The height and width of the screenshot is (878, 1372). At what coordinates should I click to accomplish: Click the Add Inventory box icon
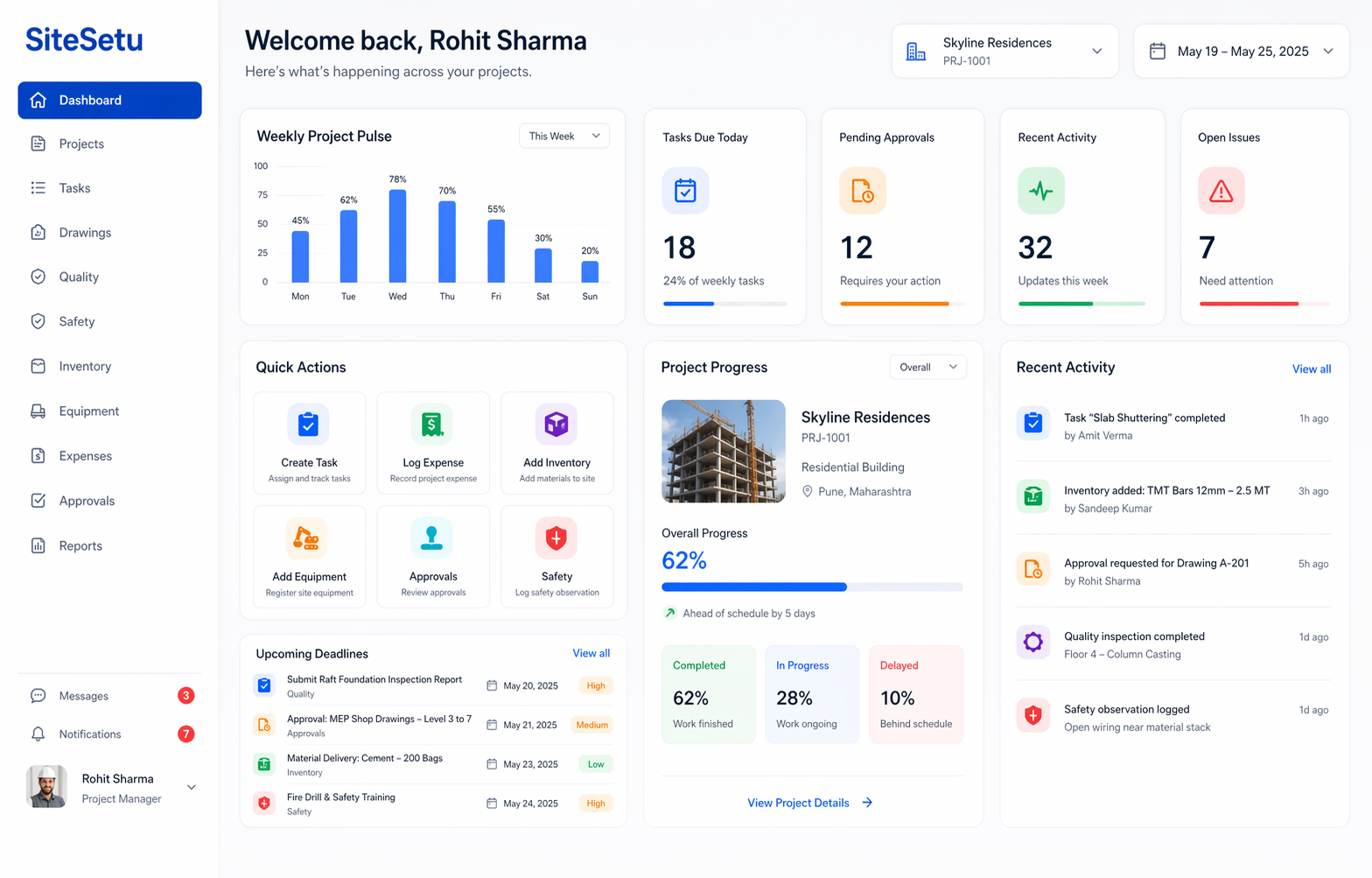[556, 425]
